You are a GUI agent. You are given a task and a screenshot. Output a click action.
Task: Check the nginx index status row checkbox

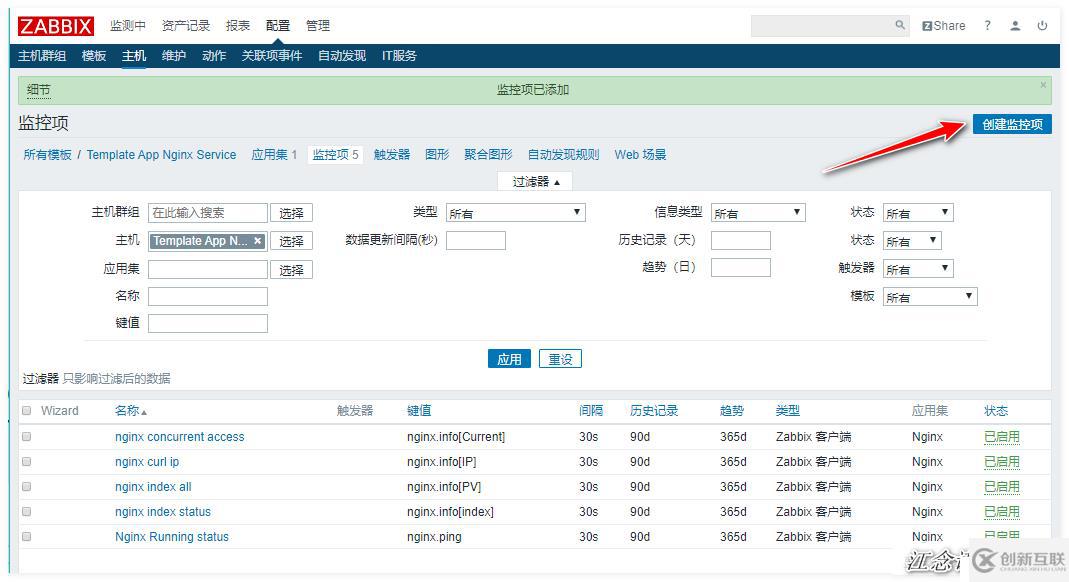coord(27,511)
